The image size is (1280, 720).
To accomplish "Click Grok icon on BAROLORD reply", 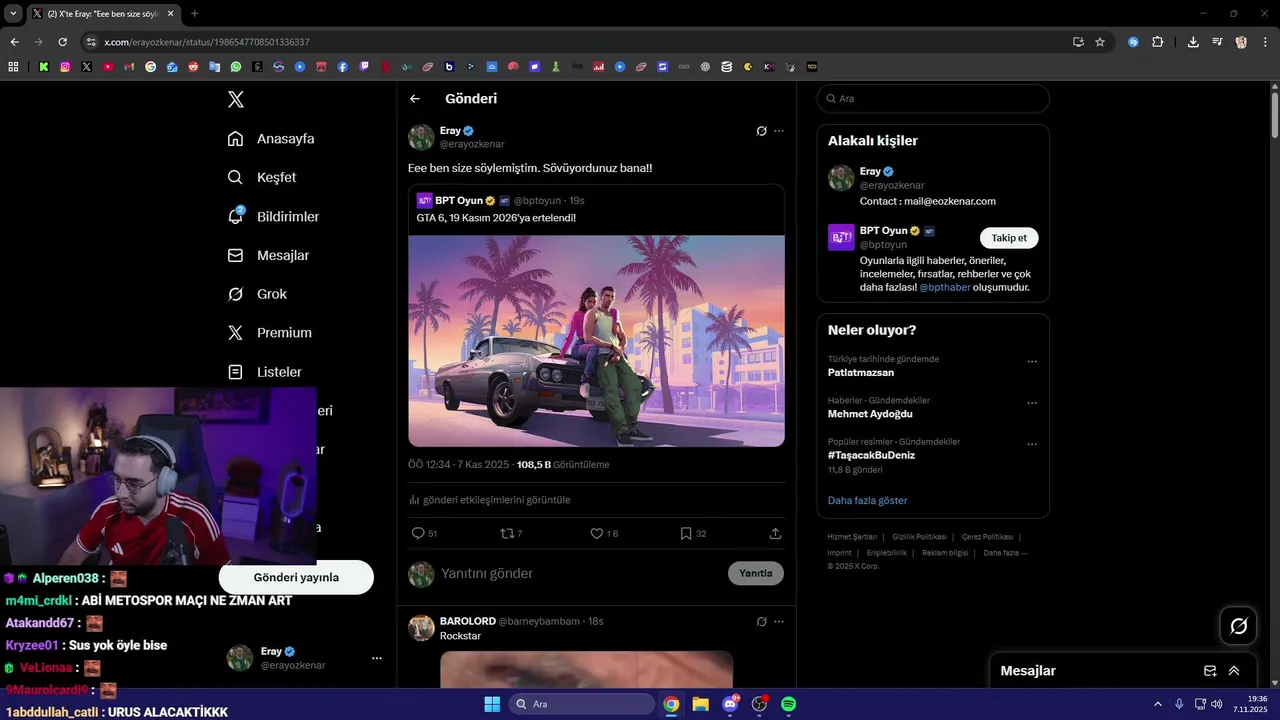I will 761,621.
